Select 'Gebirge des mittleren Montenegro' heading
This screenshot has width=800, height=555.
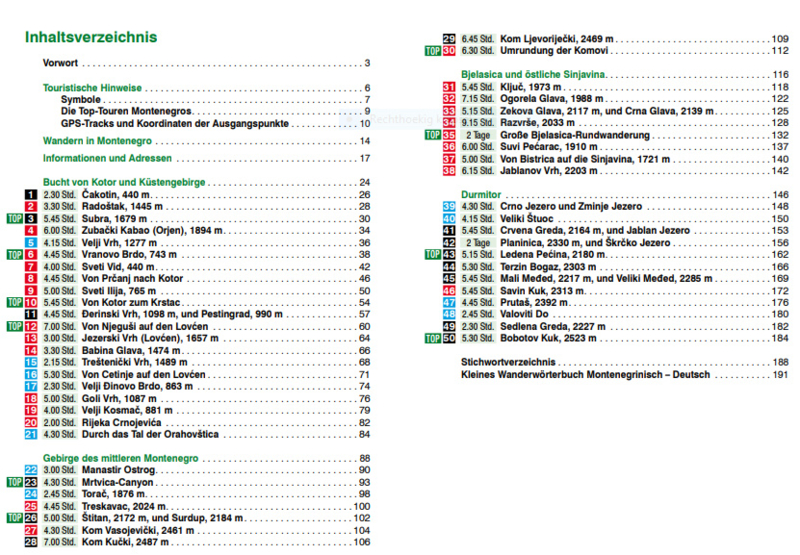pyautogui.click(x=120, y=458)
